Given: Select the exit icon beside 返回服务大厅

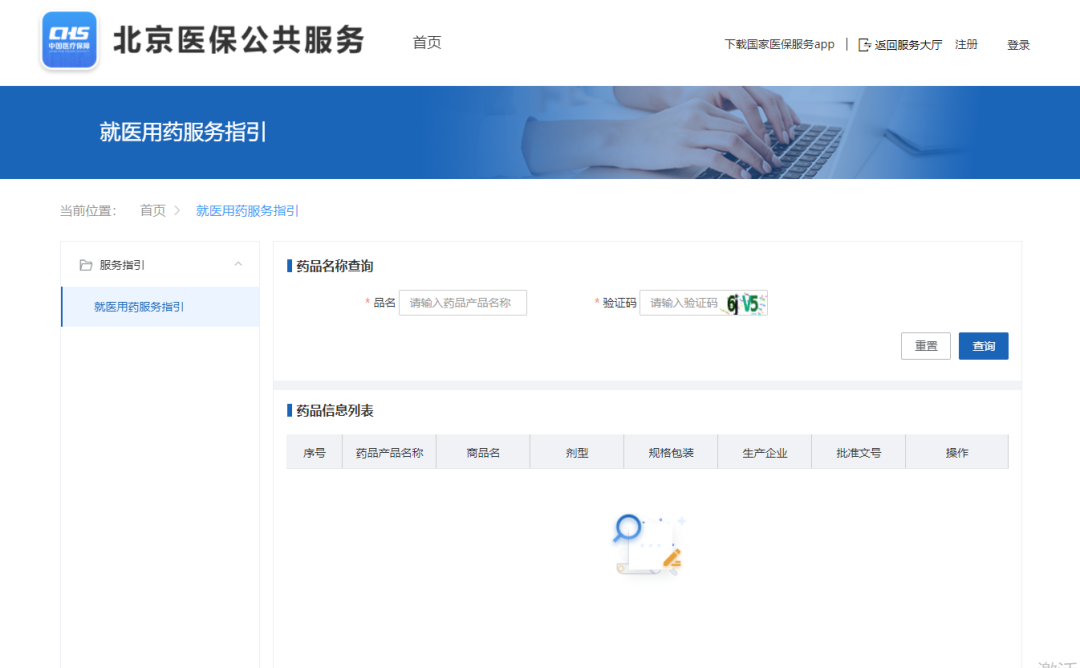Looking at the screenshot, I should [862, 44].
